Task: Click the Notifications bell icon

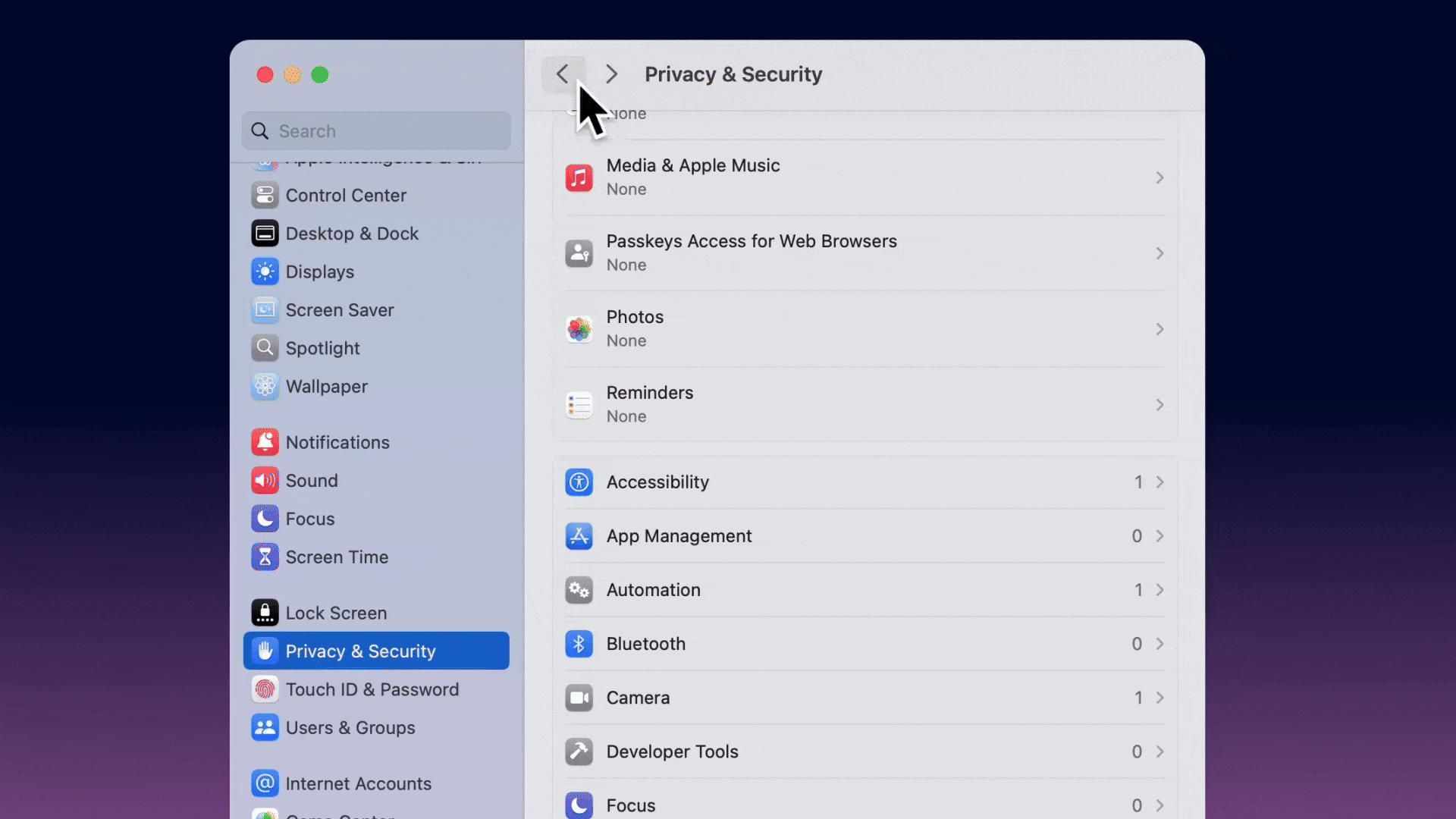Action: pyautogui.click(x=265, y=442)
